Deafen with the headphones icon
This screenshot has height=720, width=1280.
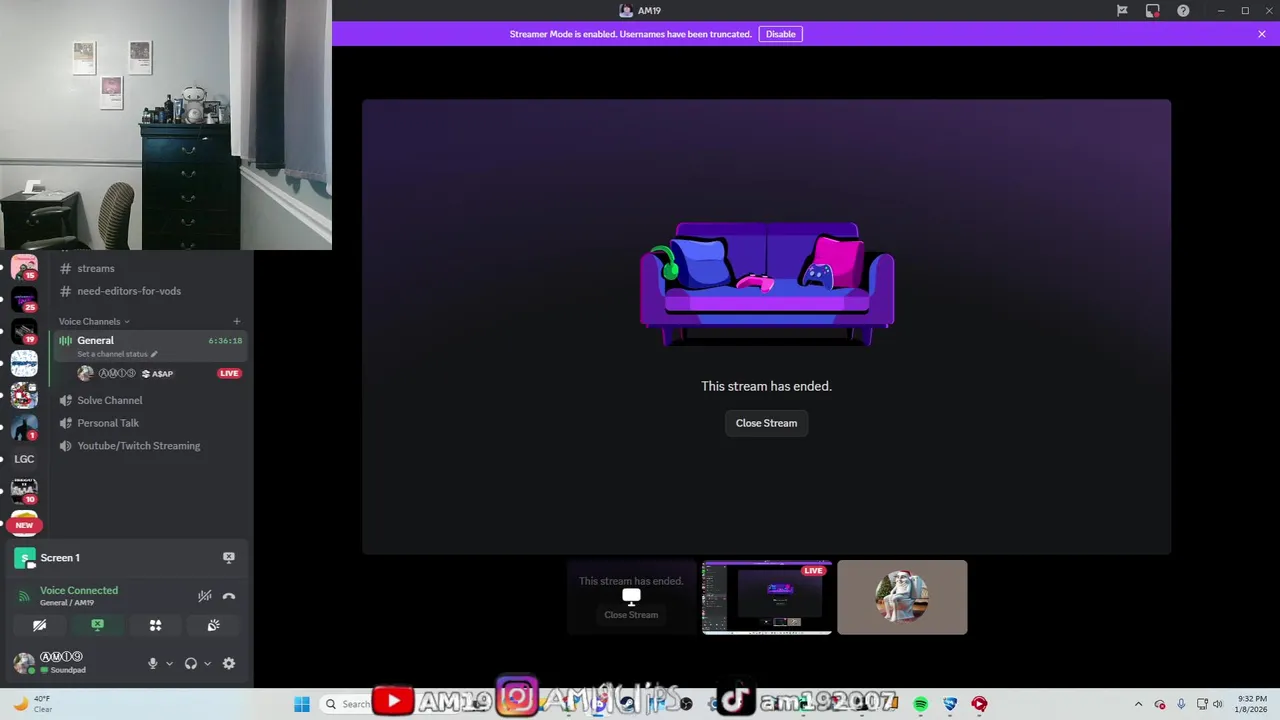click(x=191, y=663)
